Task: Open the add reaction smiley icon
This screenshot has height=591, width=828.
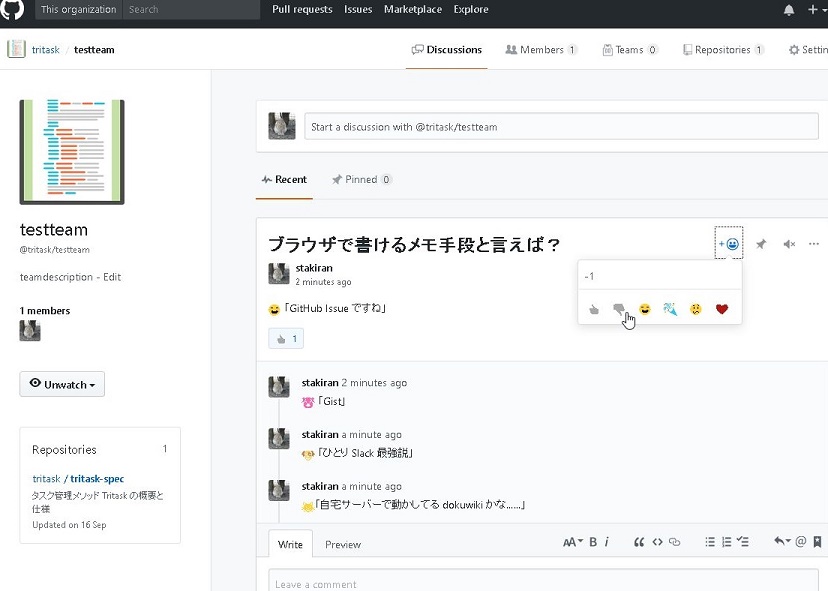Action: click(731, 243)
